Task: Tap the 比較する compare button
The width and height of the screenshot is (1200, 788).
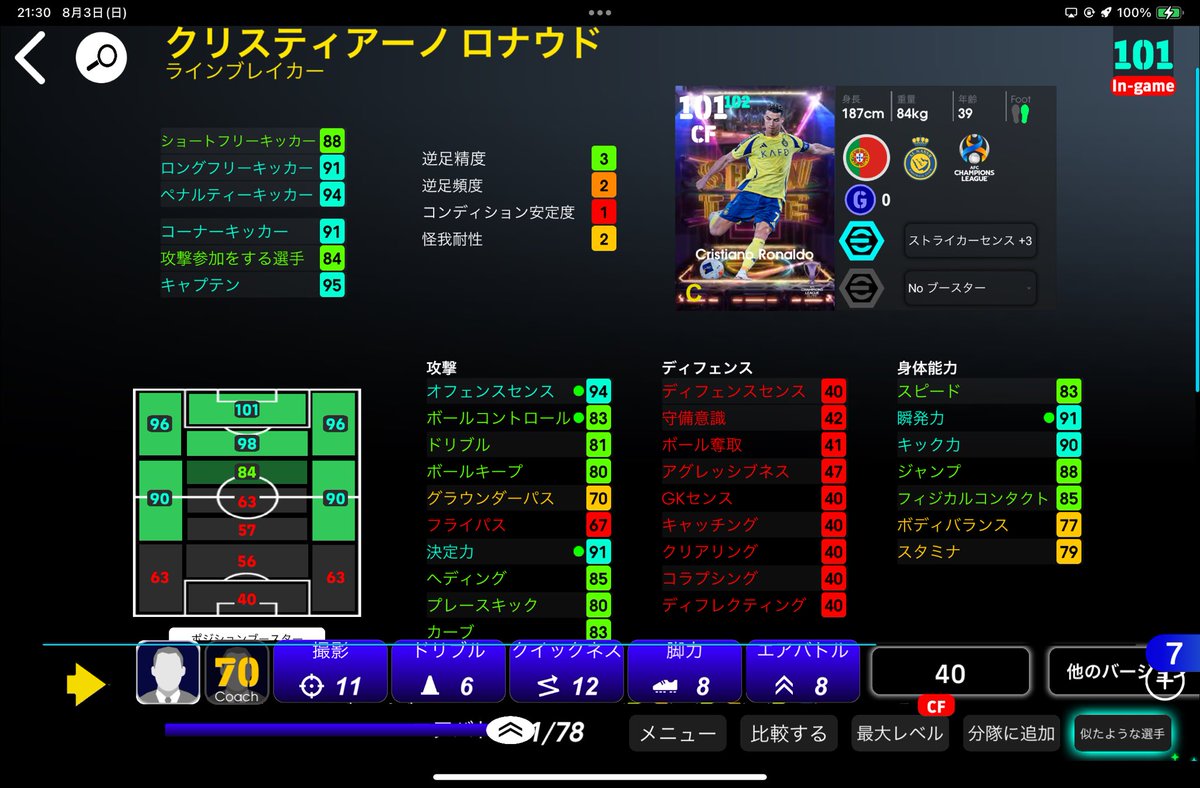Action: [x=789, y=733]
